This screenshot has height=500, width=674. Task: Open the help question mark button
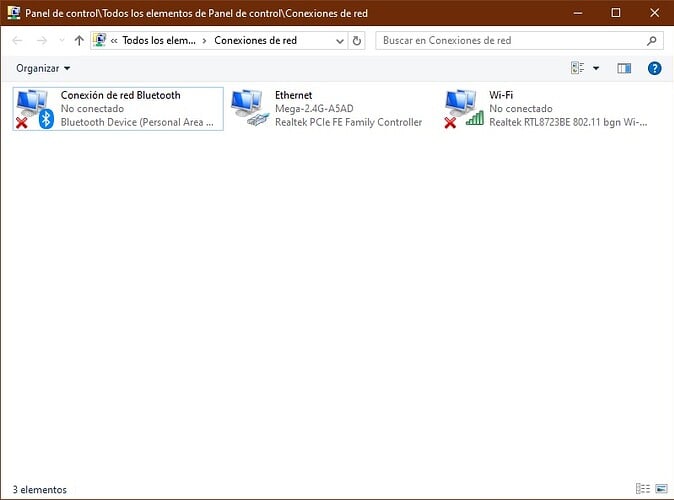tap(654, 68)
